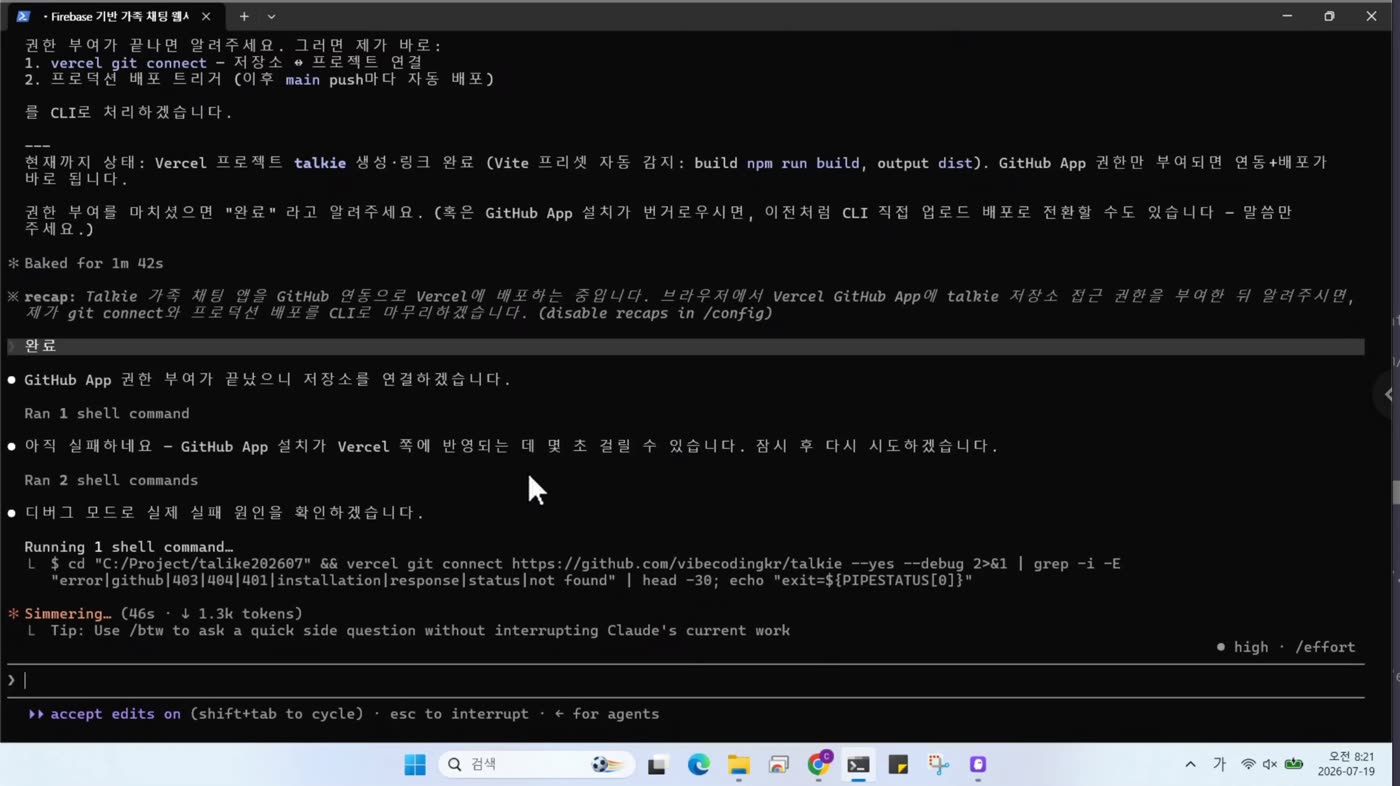Screen dimensions: 1400x786
Task: Click the Terminal icon in taskbar
Action: click(858, 765)
